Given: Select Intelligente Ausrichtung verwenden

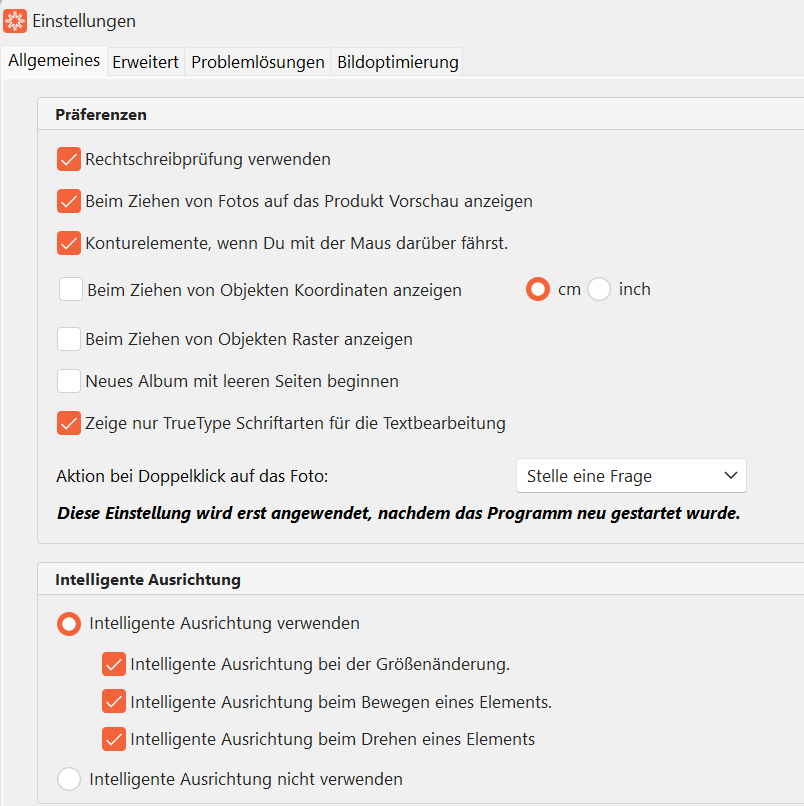Looking at the screenshot, I should pos(68,623).
